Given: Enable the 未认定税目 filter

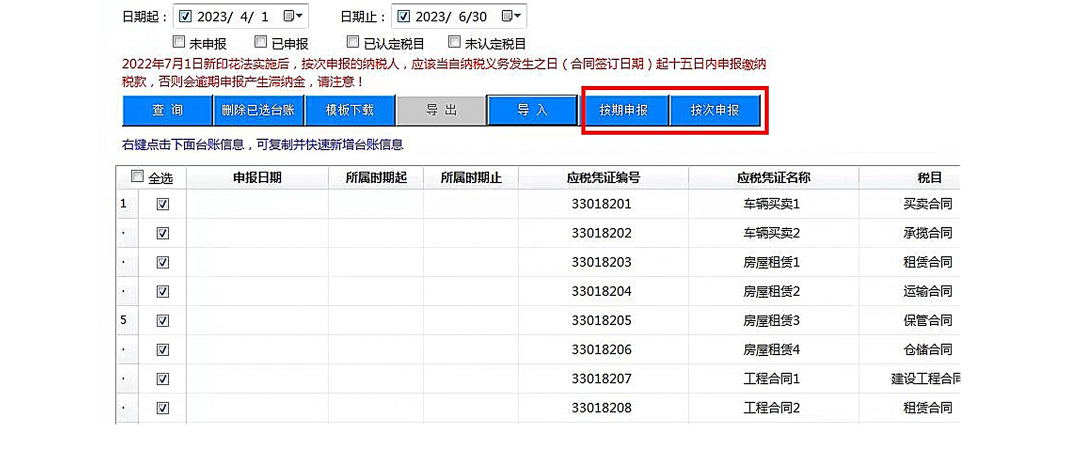Looking at the screenshot, I should [x=454, y=43].
